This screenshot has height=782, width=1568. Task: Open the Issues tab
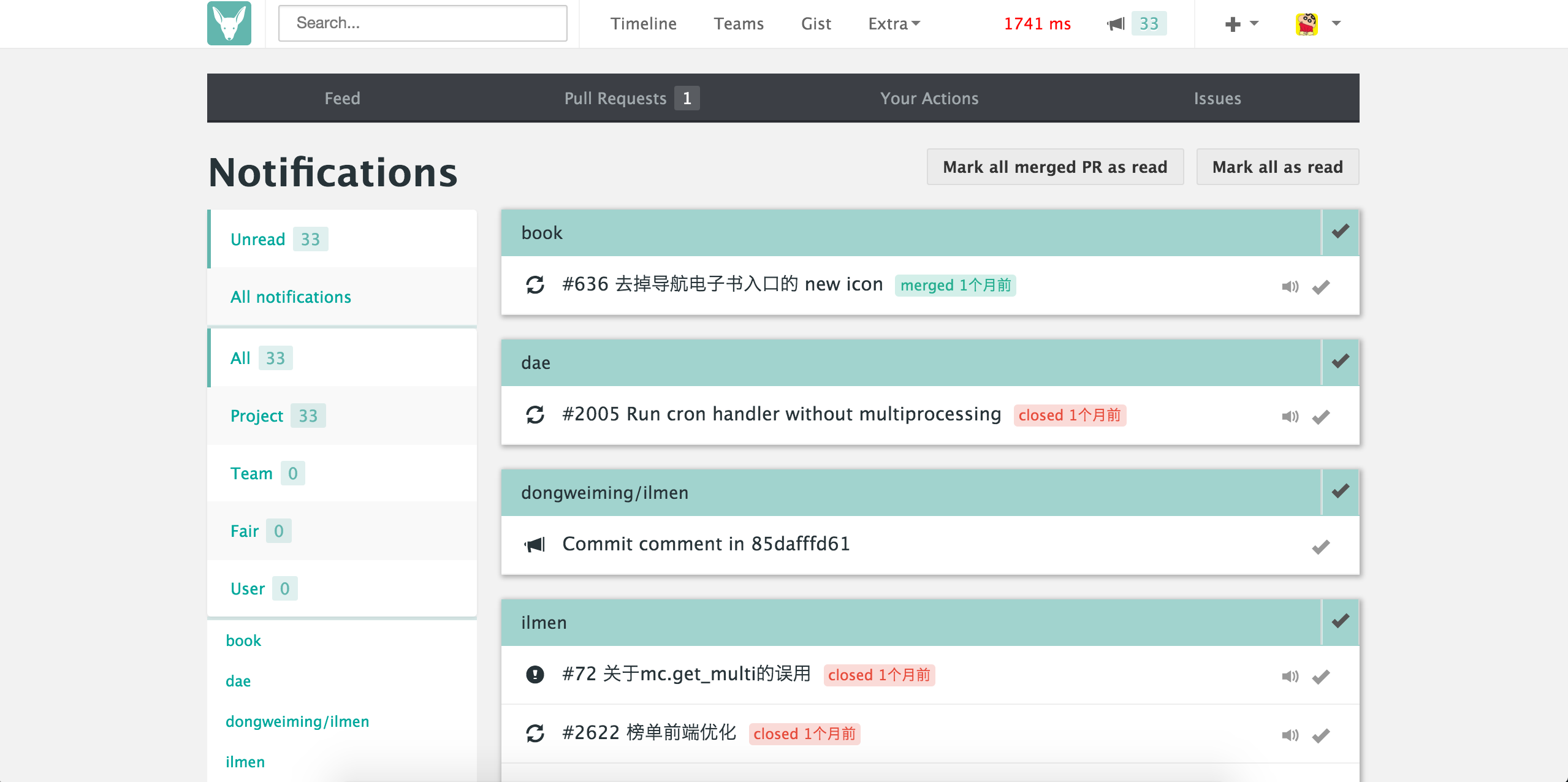tap(1217, 98)
